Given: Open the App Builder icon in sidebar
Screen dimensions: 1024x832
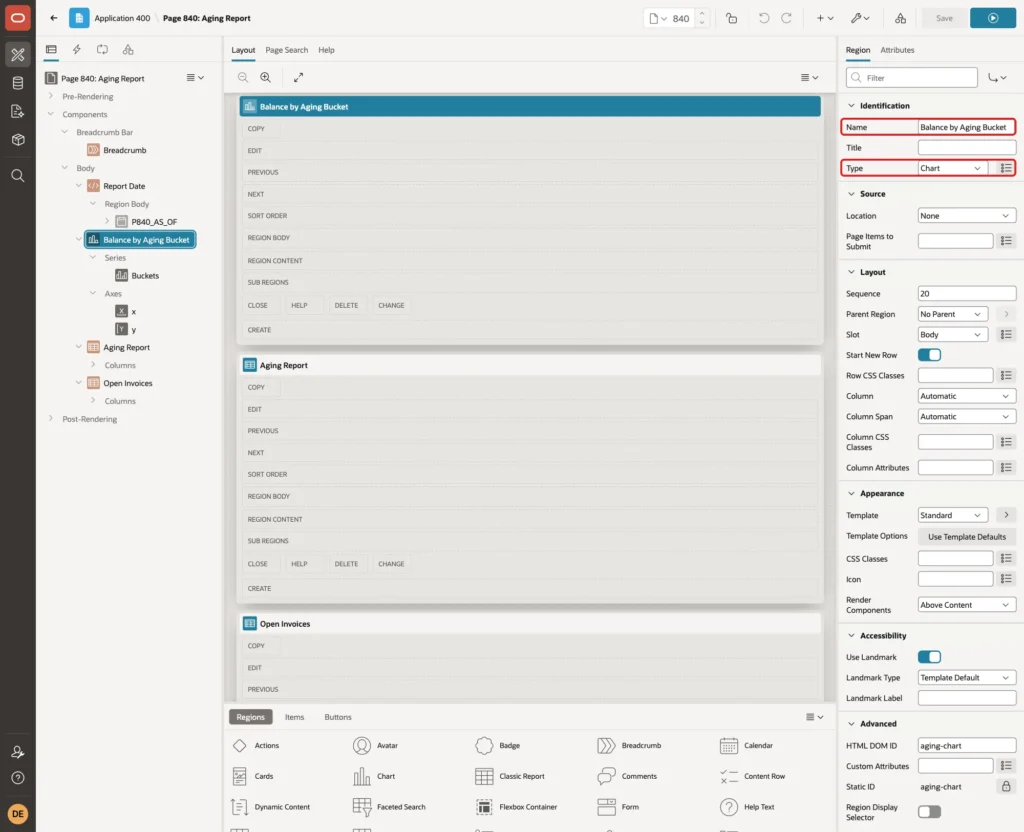Looking at the screenshot, I should (18, 55).
